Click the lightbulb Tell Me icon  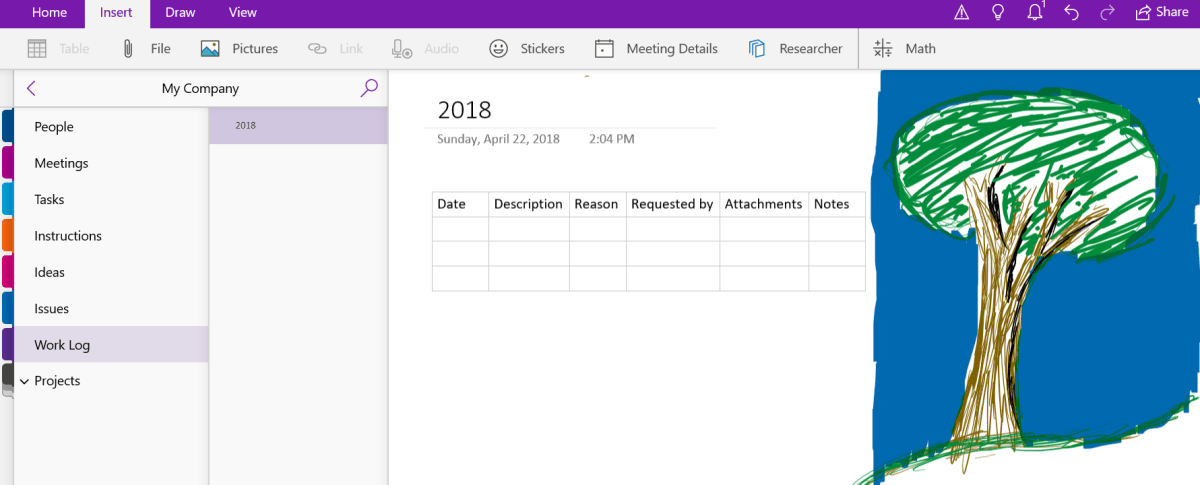[x=997, y=12]
